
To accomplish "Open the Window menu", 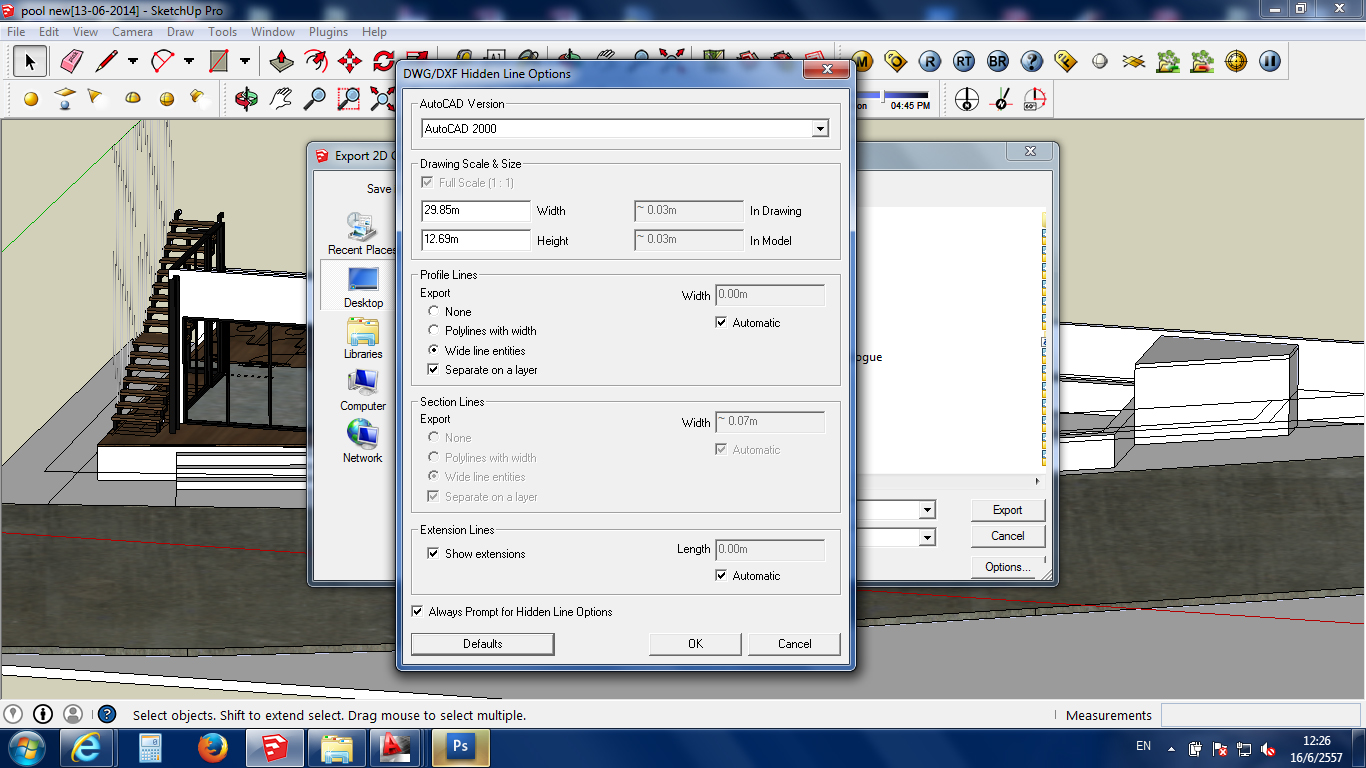I will click(x=272, y=32).
